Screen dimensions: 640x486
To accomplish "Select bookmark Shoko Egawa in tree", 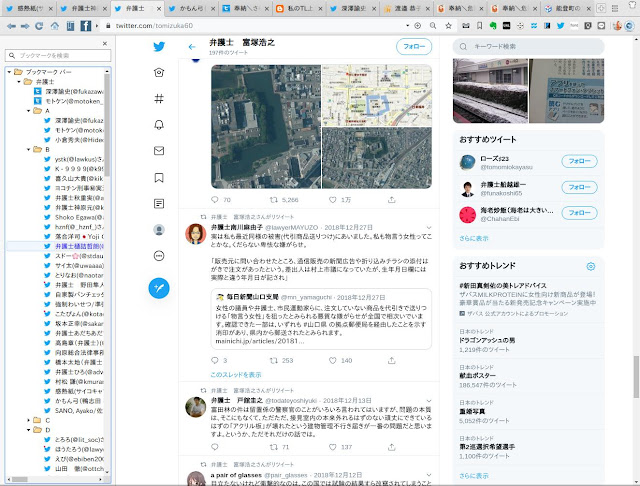I will (x=74, y=217).
